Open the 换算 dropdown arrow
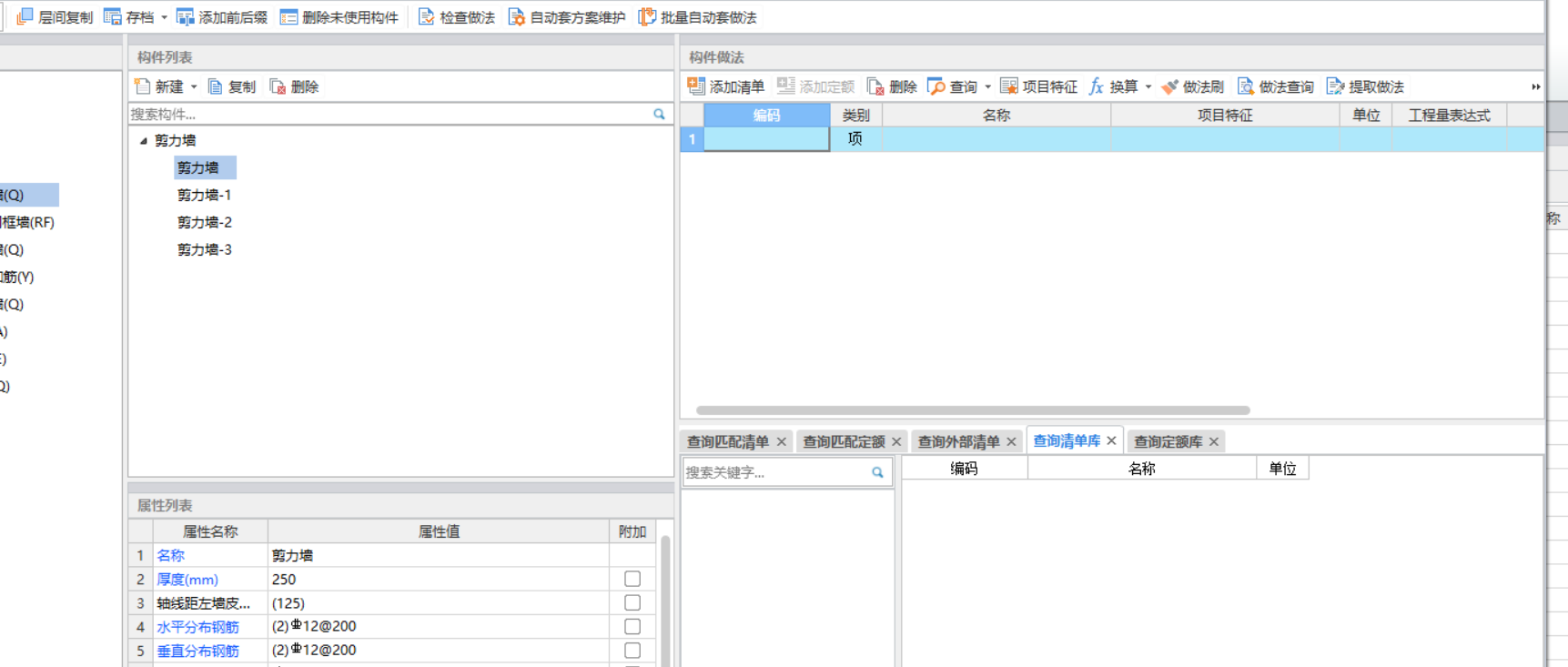This screenshot has height=667, width=1568. tap(1148, 87)
